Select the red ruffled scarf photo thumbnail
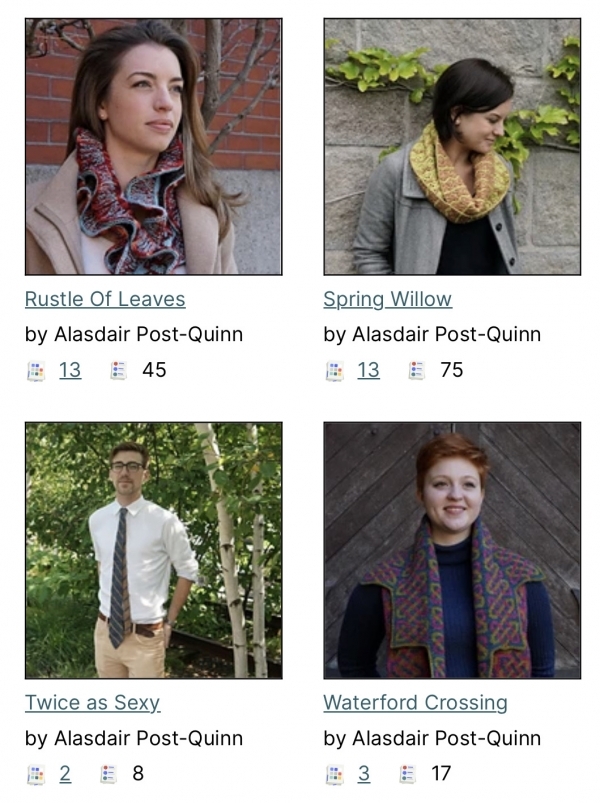Screen dimensions: 600x803 [154, 147]
